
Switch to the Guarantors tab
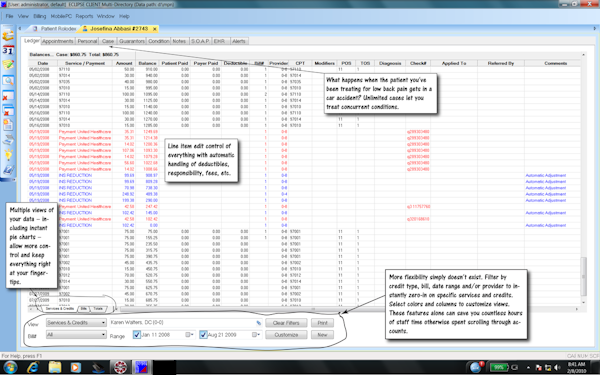click(132, 41)
